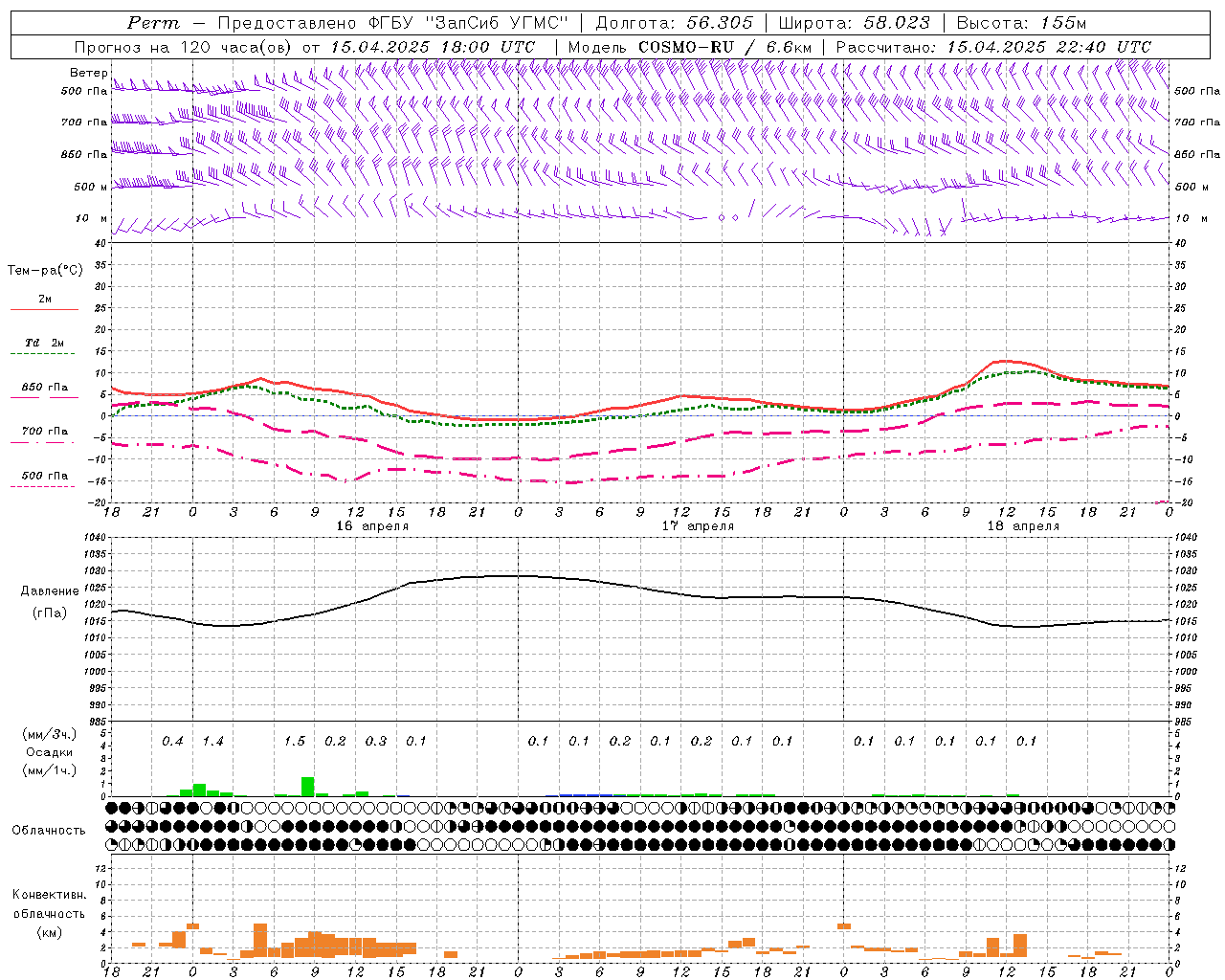Click the green dashed Td legend line

42,354
